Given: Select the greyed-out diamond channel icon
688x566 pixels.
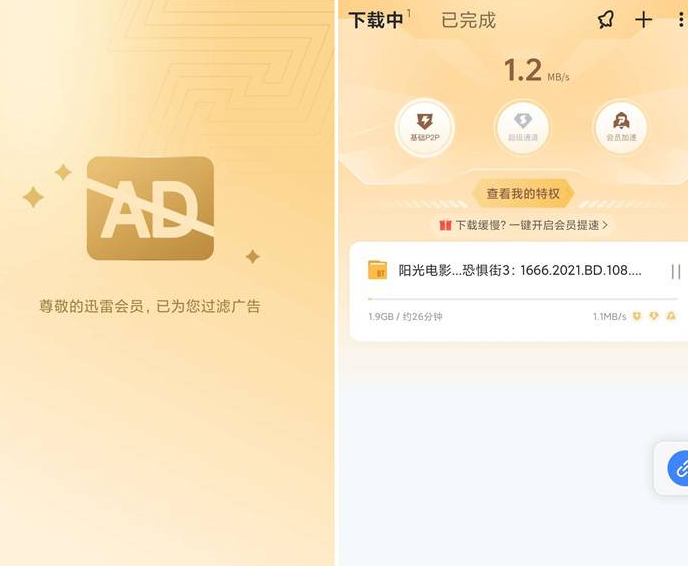Looking at the screenshot, I should [523, 128].
